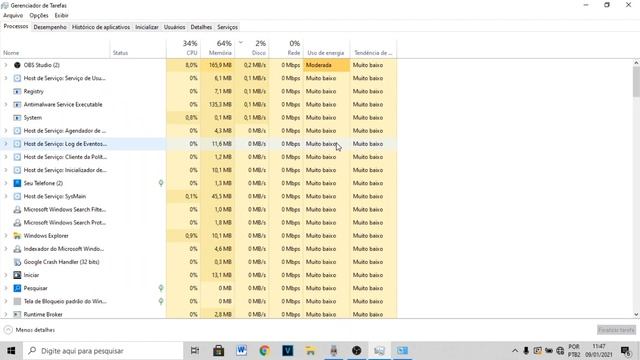
Task: Select 'Host de Serviço: Cliente da Polít...' row
Action: pos(198,157)
